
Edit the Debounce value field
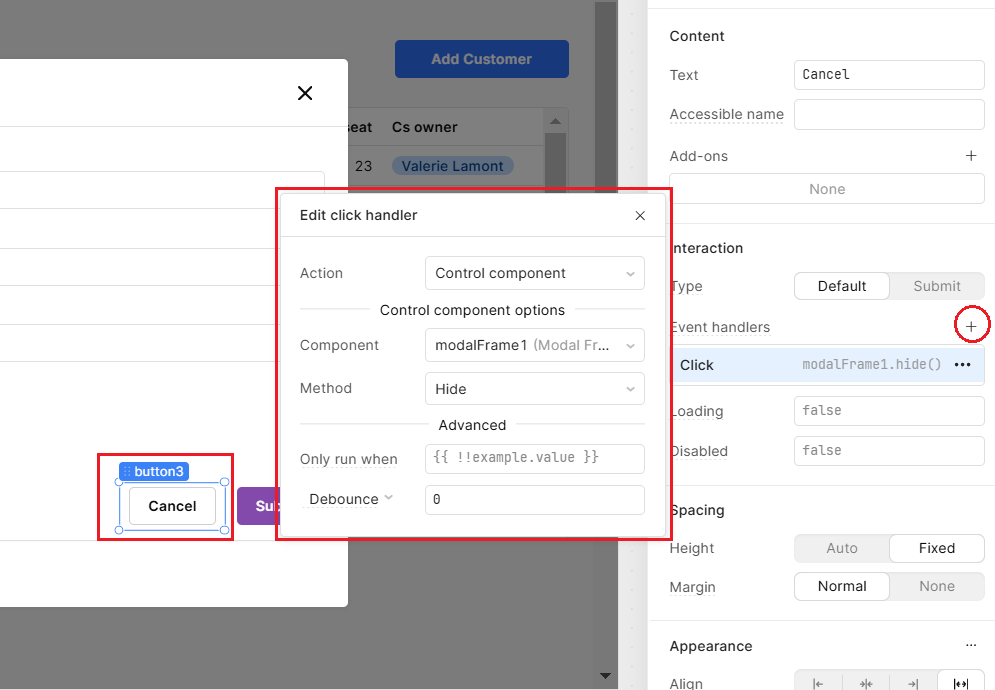coord(534,500)
